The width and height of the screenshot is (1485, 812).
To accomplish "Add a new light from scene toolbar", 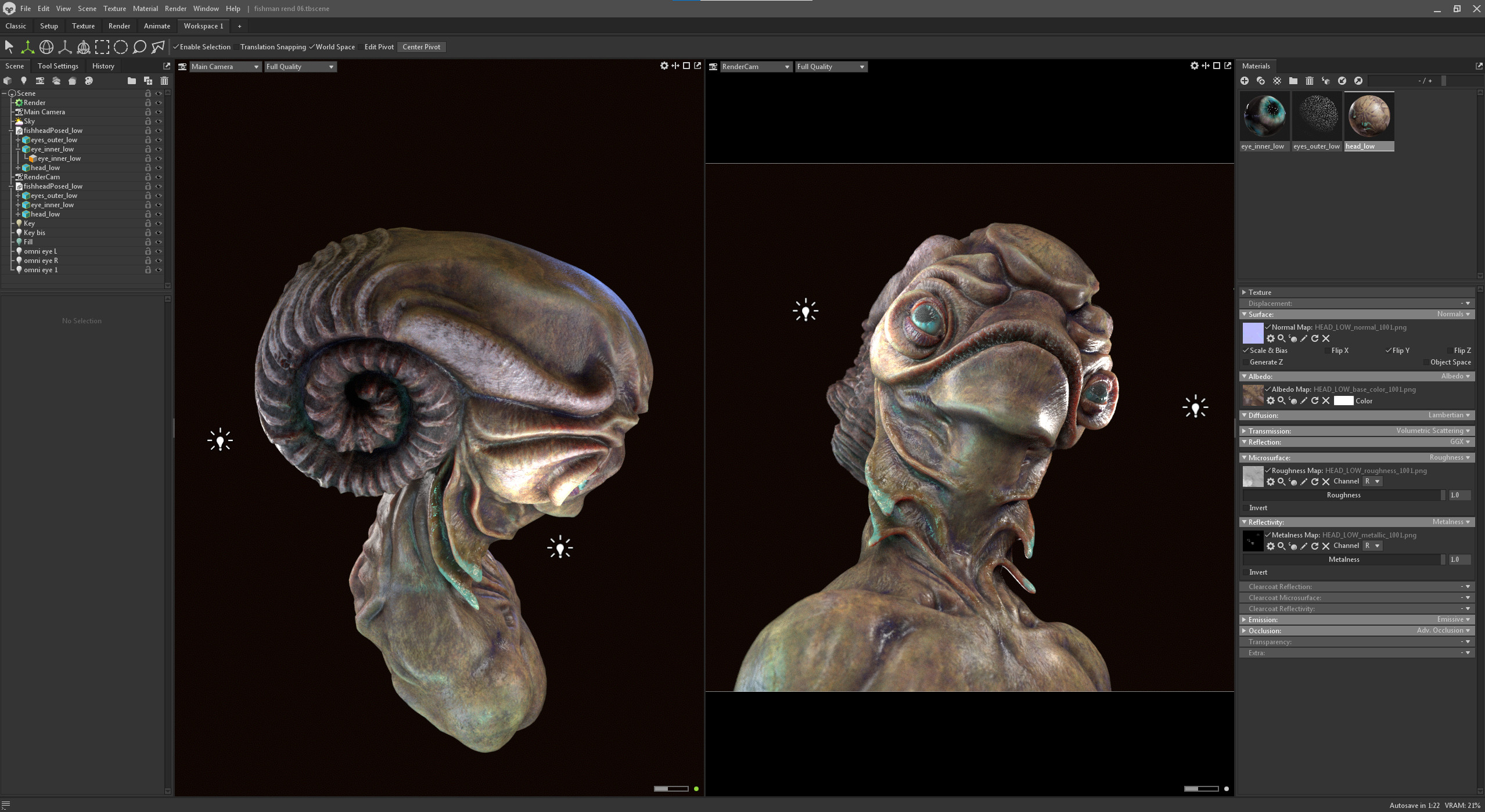I will (x=24, y=81).
